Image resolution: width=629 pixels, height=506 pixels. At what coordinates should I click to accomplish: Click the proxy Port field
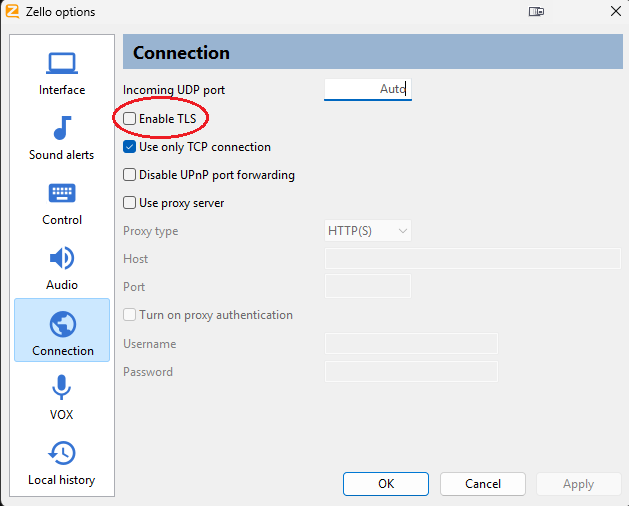click(x=368, y=286)
